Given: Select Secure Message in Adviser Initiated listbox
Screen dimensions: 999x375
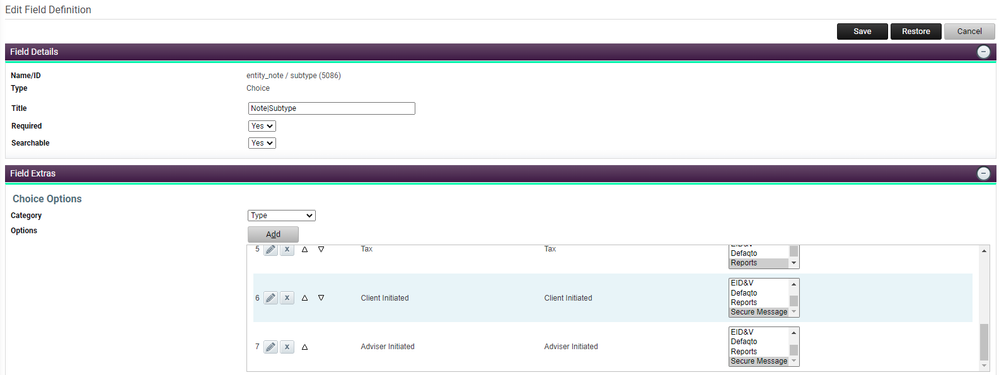Looking at the screenshot, I should (x=758, y=361).
